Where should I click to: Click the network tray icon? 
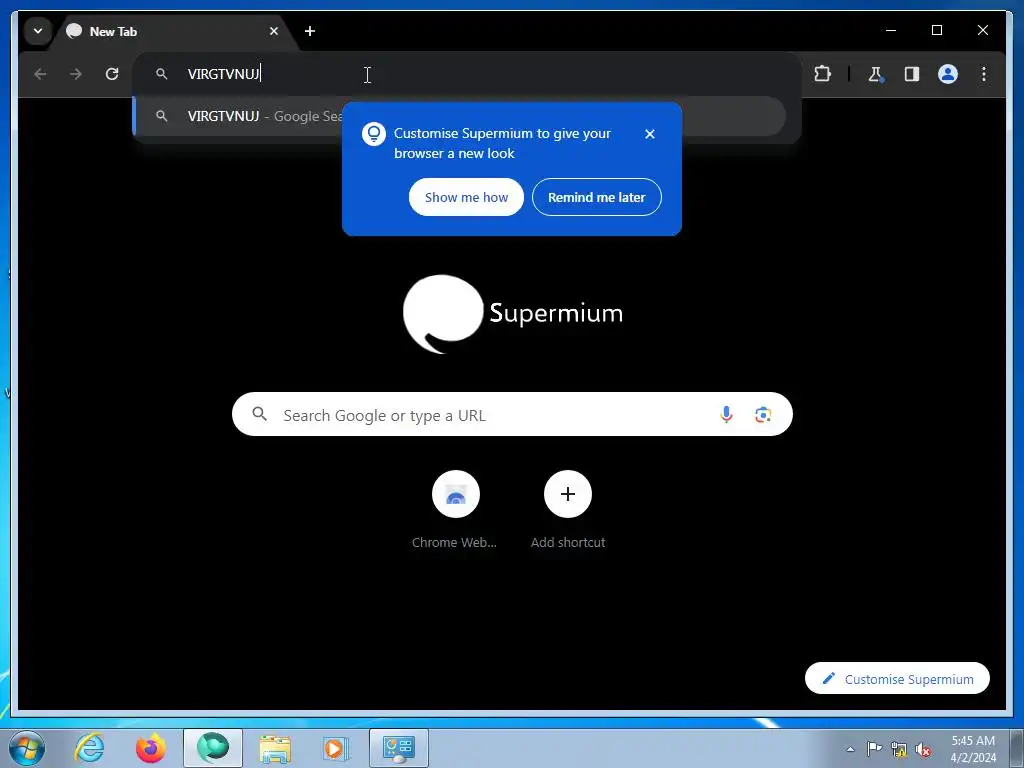pos(899,749)
